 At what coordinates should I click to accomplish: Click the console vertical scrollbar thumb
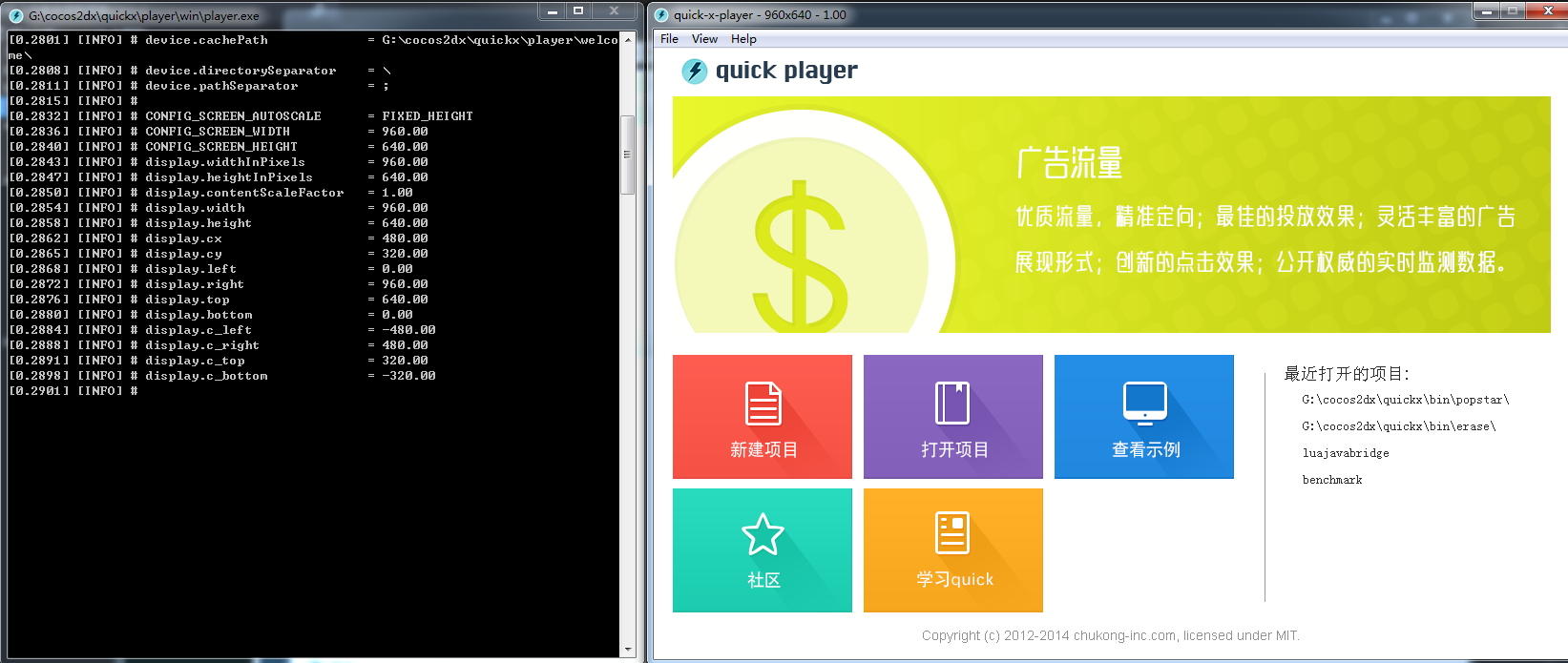(628, 155)
